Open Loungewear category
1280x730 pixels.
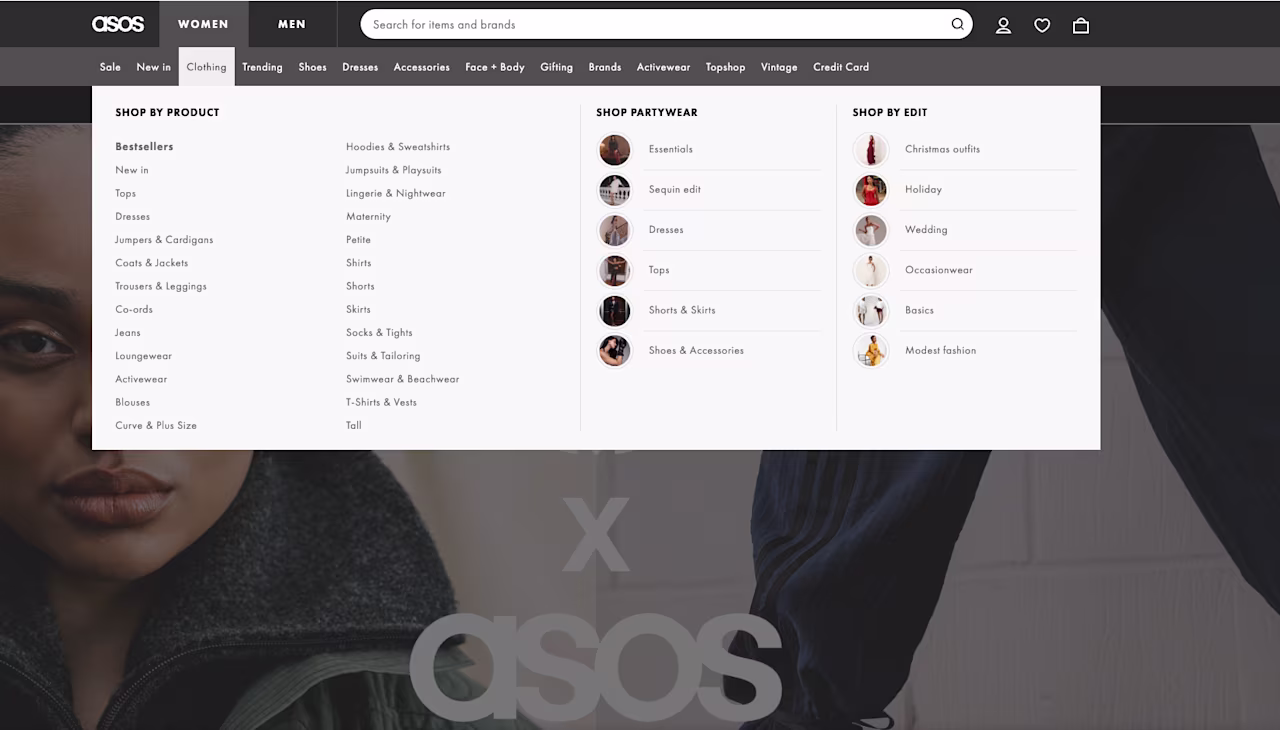pyautogui.click(x=144, y=356)
